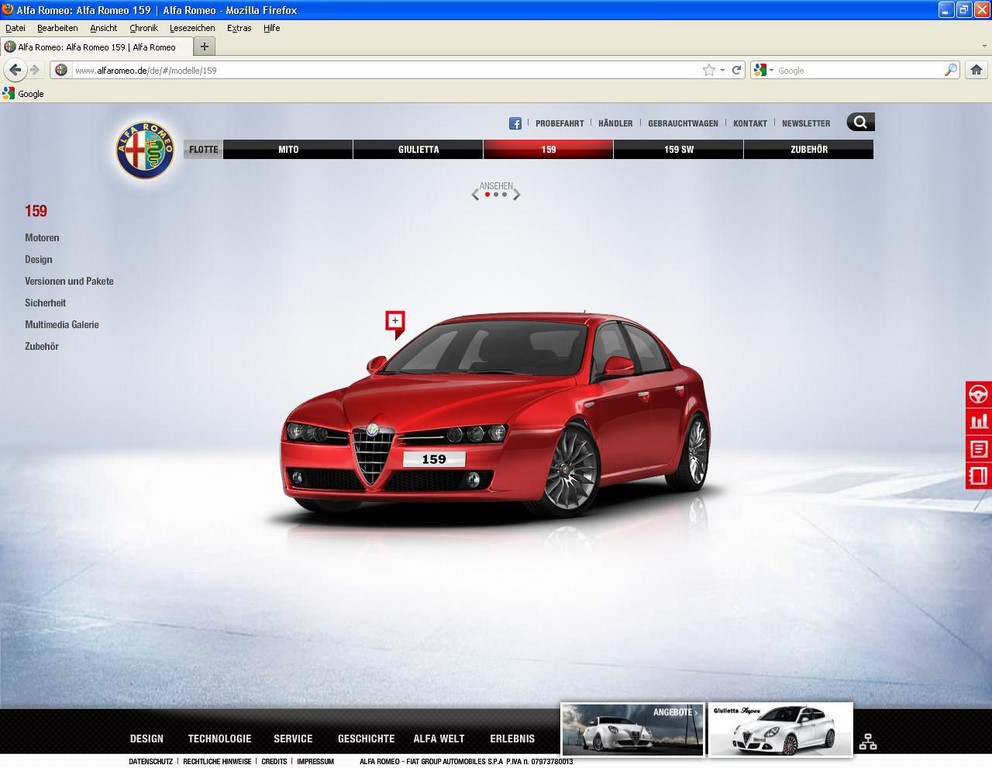
Task: Select the third view dot under Ansehen
Action: [x=504, y=195]
